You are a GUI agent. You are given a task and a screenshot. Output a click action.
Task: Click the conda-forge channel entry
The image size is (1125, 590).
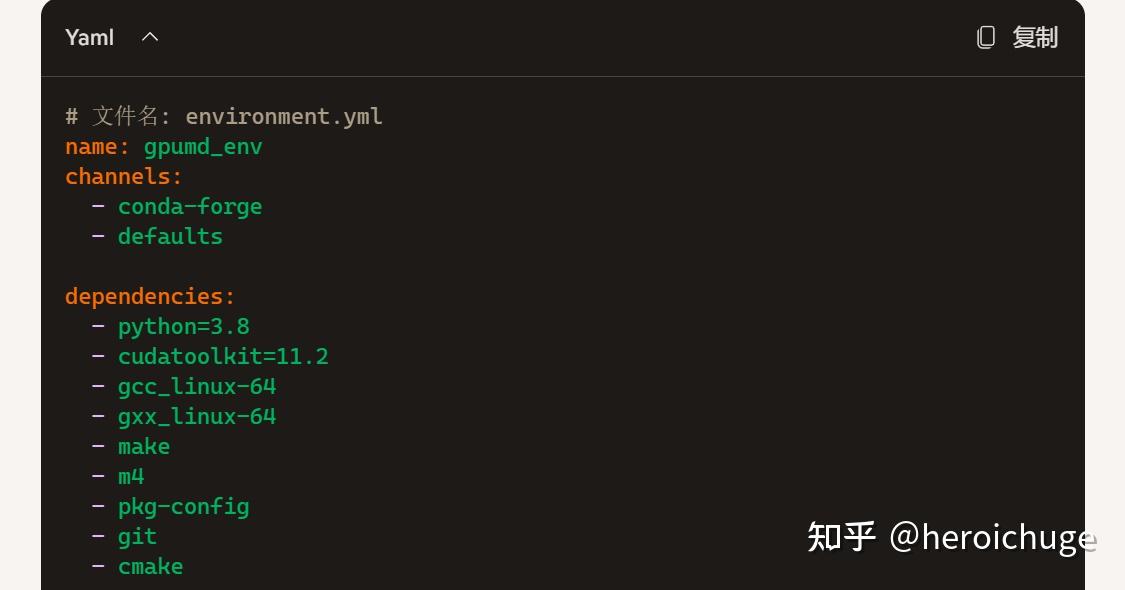pos(190,206)
